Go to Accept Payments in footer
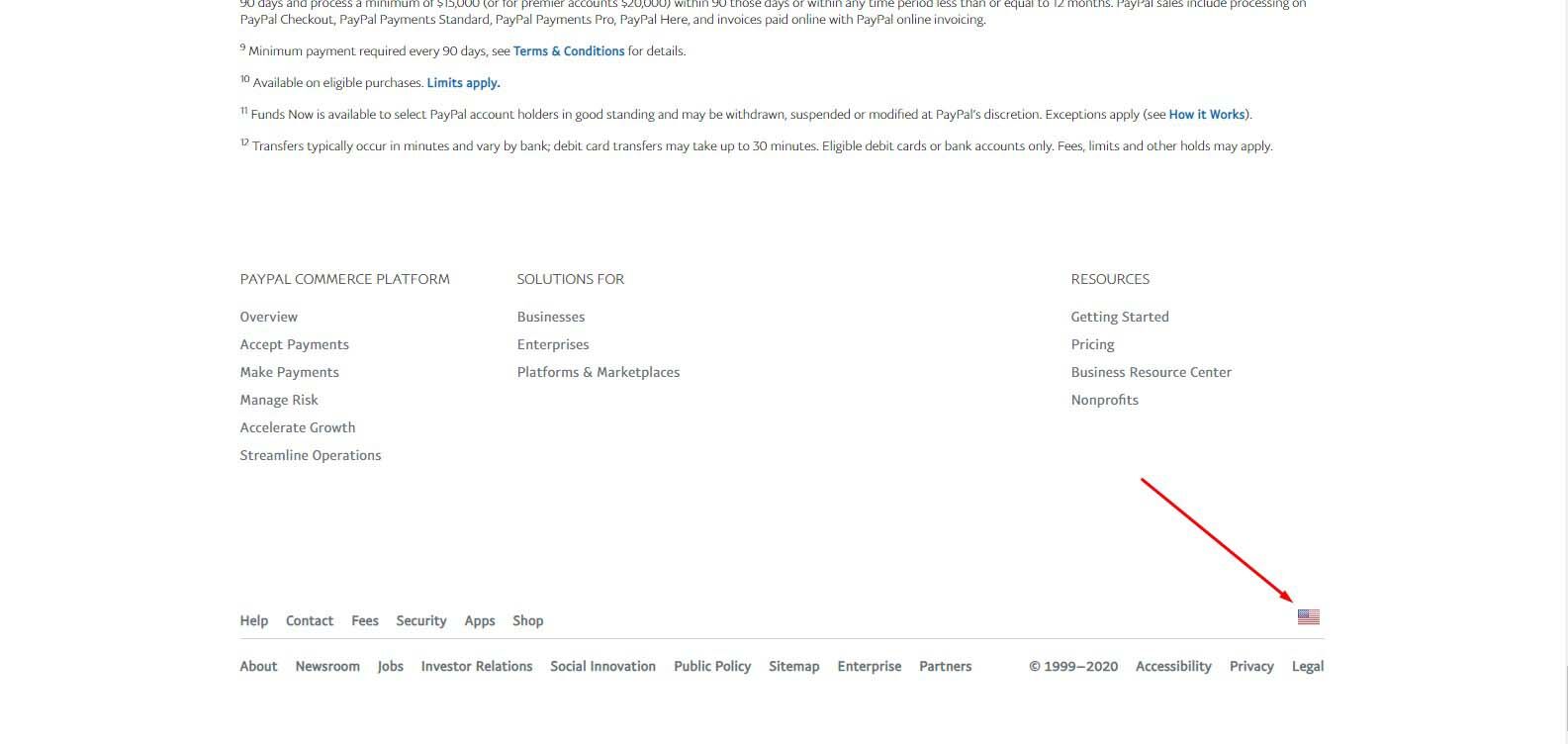 click(x=294, y=344)
